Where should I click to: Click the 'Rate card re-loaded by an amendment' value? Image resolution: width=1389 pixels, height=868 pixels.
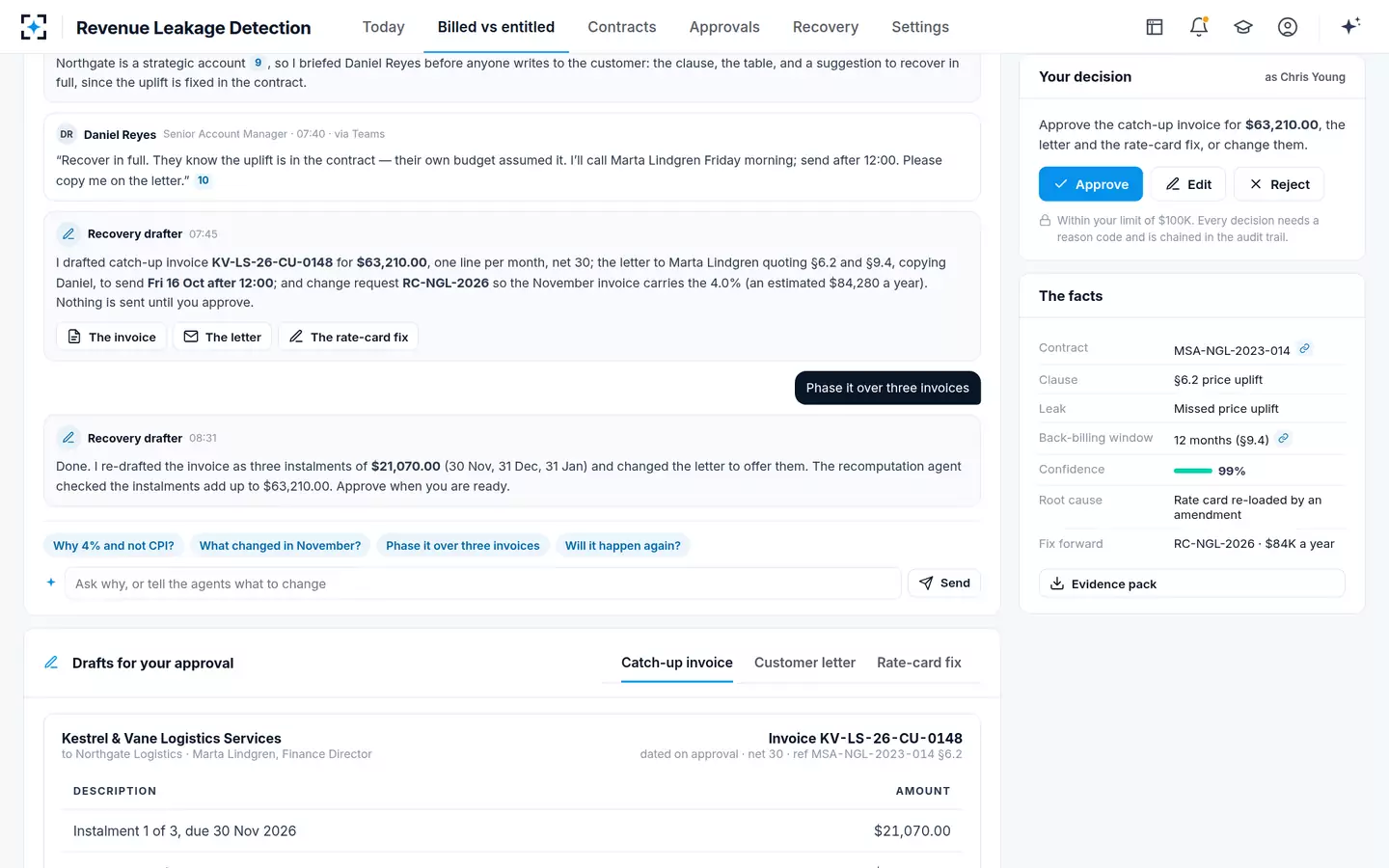pos(1248,507)
